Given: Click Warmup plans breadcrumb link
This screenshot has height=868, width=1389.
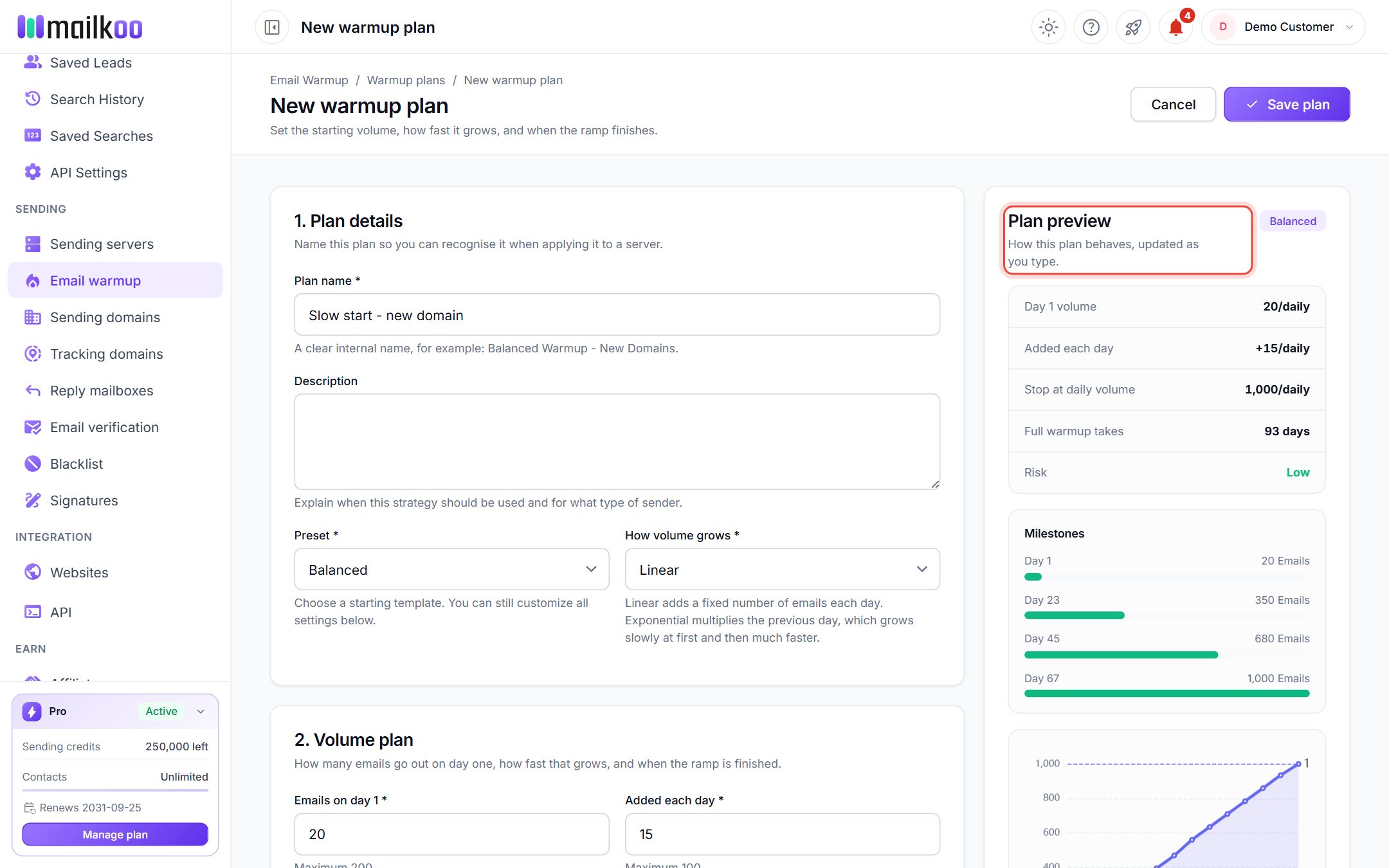Looking at the screenshot, I should [x=406, y=80].
